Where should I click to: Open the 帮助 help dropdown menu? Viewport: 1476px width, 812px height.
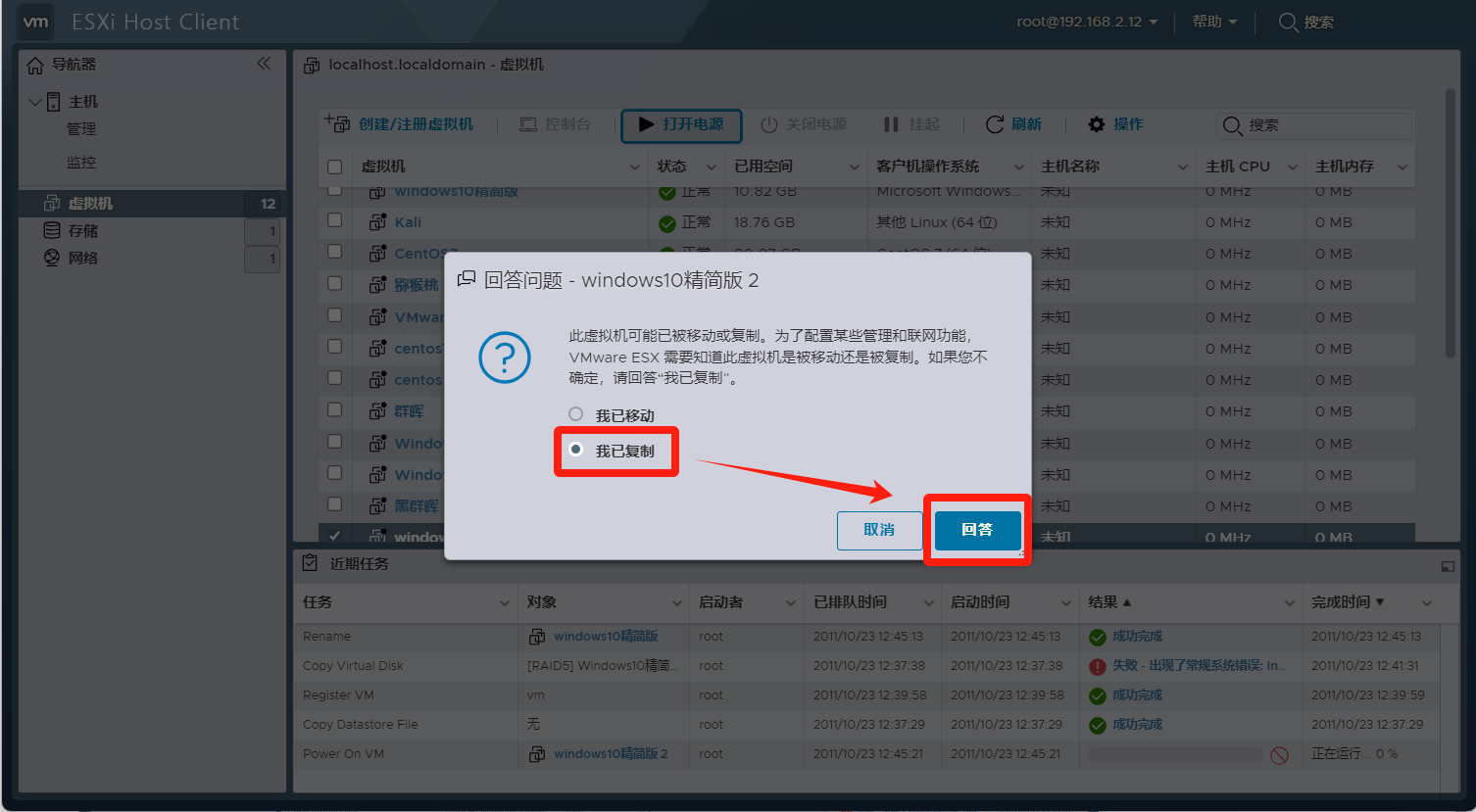click(x=1214, y=22)
